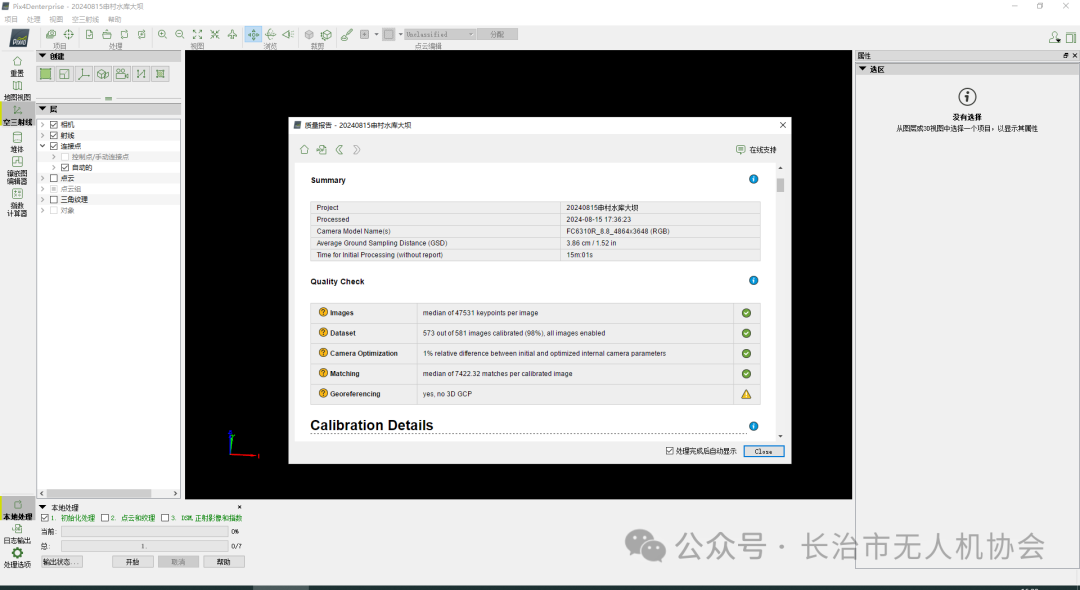Open the 地图视图 (Map View) sidebar icon
Image resolution: width=1080 pixels, height=590 pixels.
coord(17,90)
